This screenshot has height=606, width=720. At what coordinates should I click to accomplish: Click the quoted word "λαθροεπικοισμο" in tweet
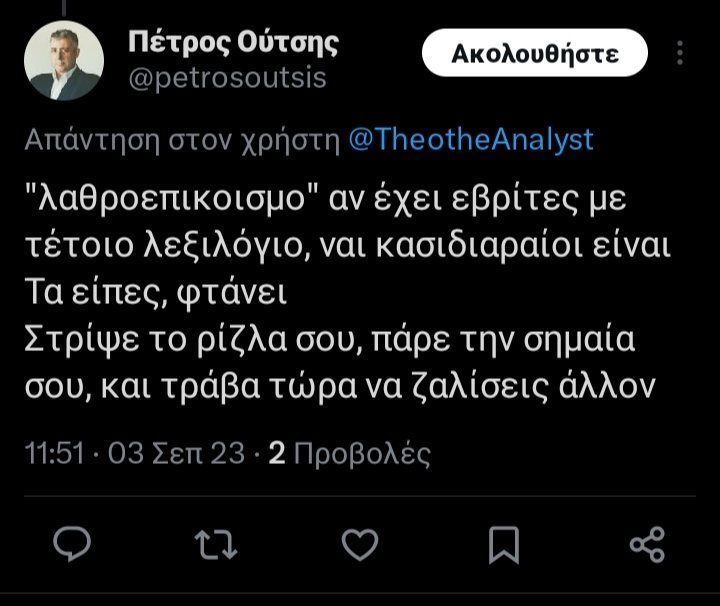(x=171, y=198)
